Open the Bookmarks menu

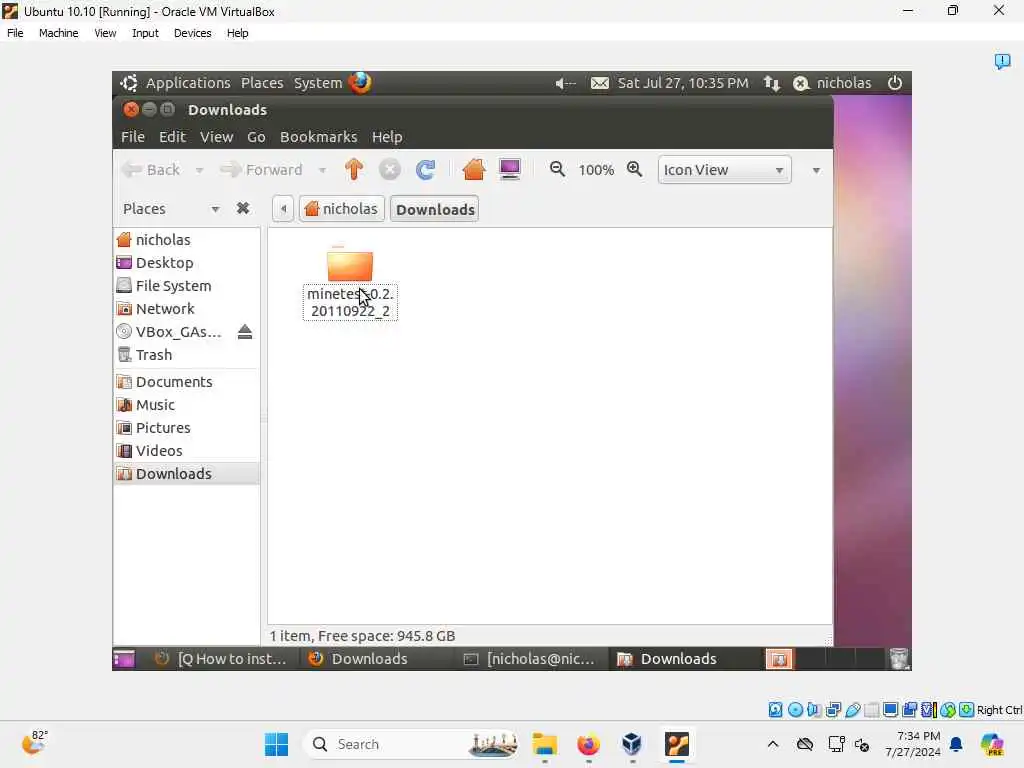[x=319, y=136]
